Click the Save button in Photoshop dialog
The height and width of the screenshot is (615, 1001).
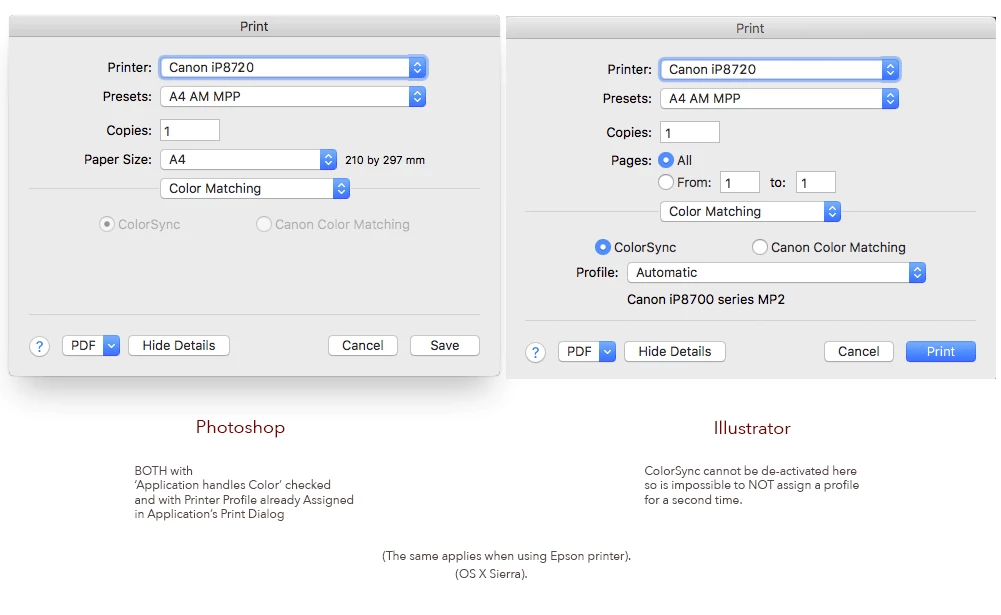tap(445, 345)
